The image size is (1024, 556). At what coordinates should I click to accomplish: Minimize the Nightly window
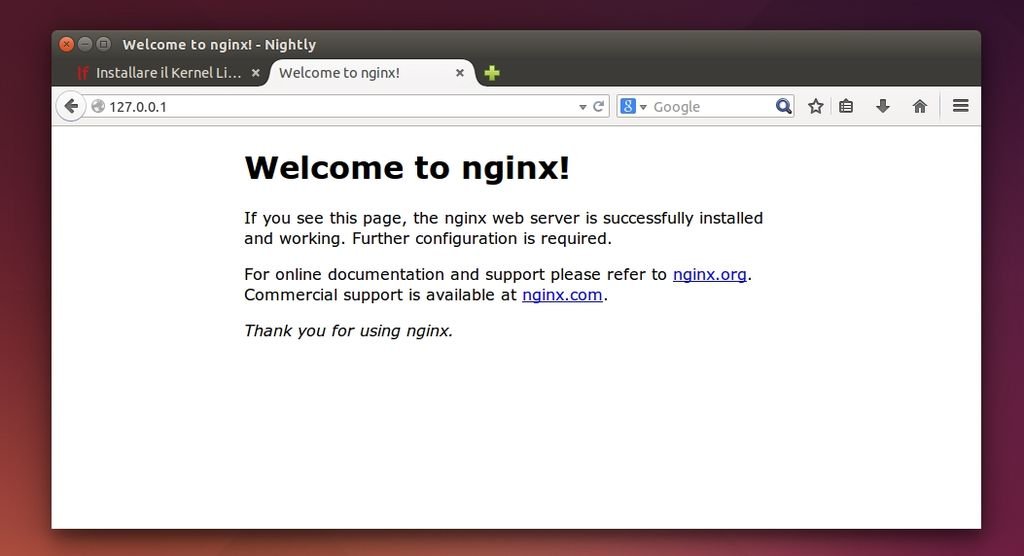click(x=85, y=44)
